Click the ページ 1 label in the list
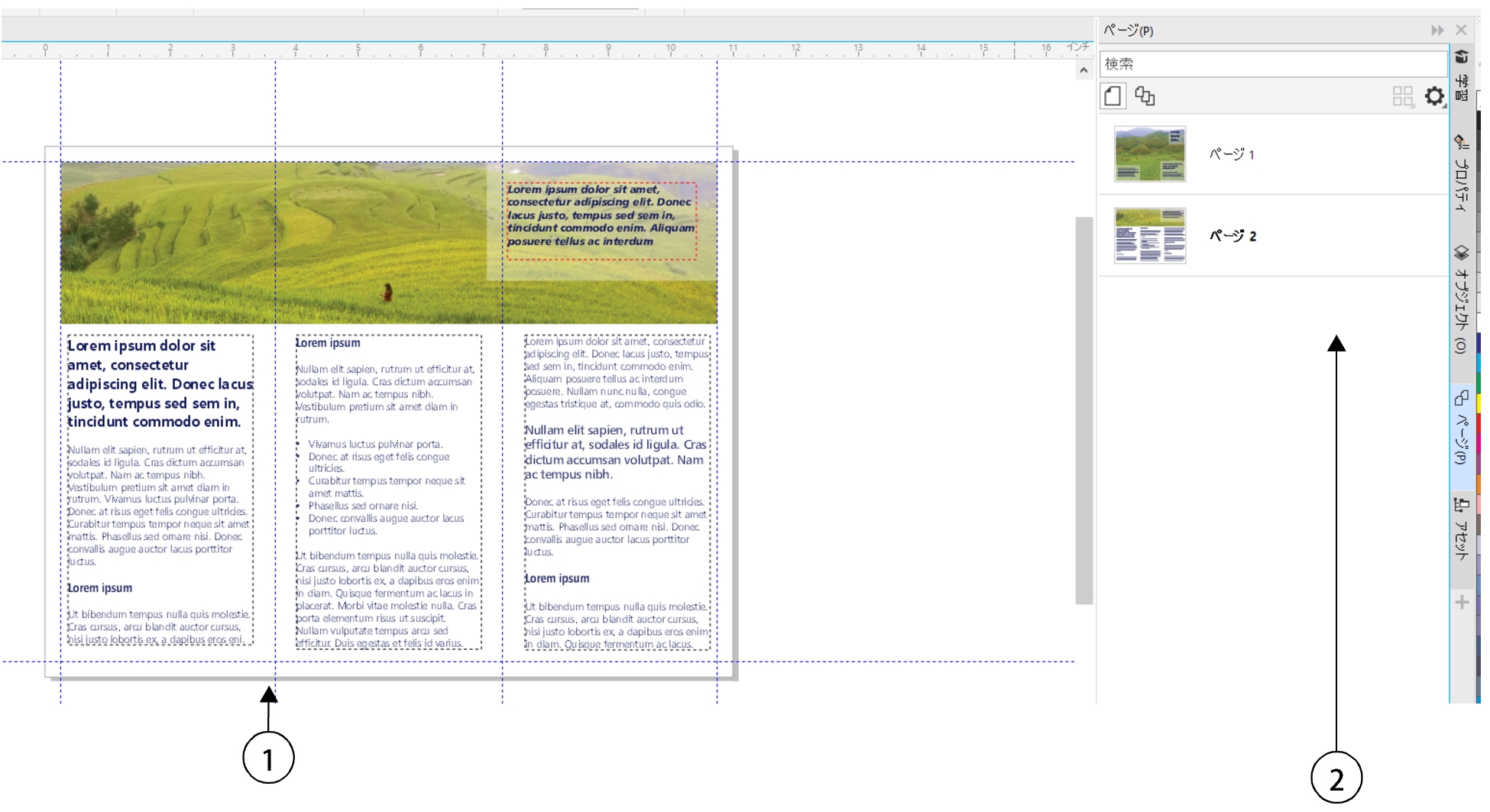 [1232, 154]
